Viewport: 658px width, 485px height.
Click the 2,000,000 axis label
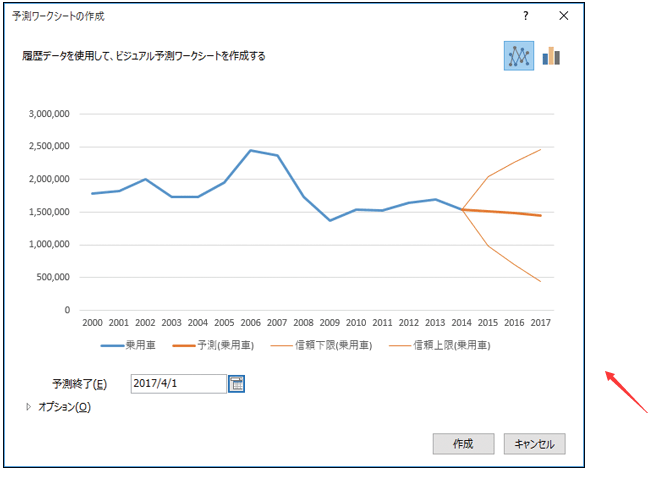pyautogui.click(x=49, y=179)
